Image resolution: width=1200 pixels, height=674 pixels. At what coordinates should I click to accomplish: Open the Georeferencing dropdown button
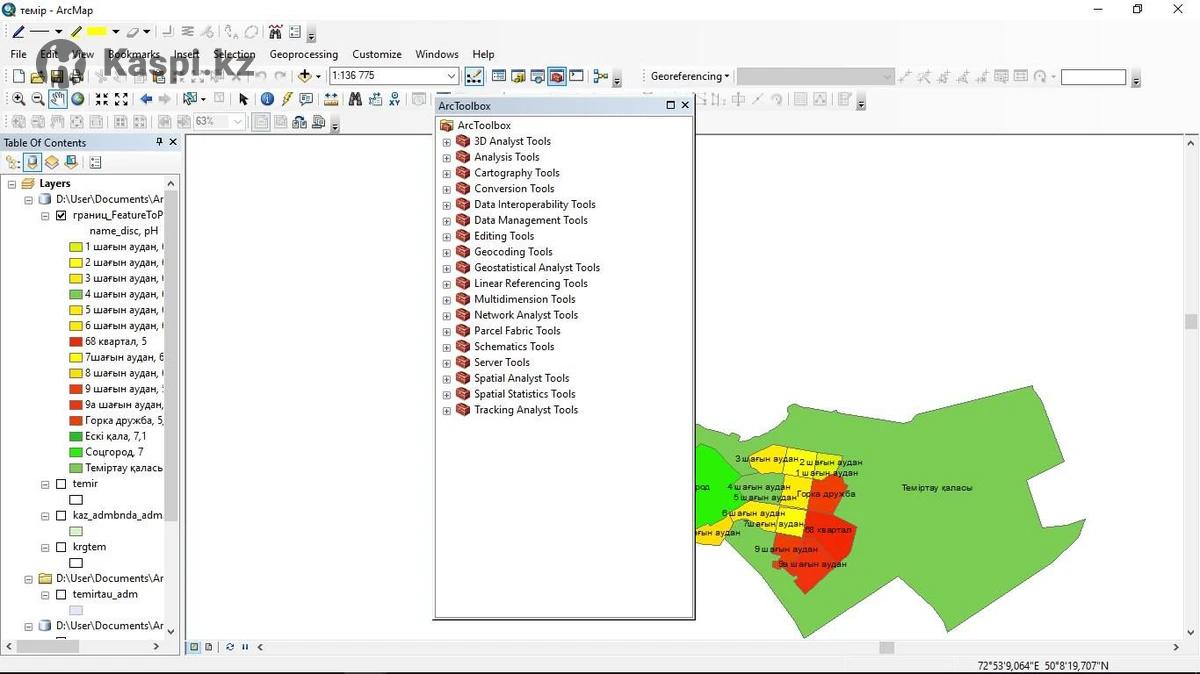pyautogui.click(x=690, y=76)
